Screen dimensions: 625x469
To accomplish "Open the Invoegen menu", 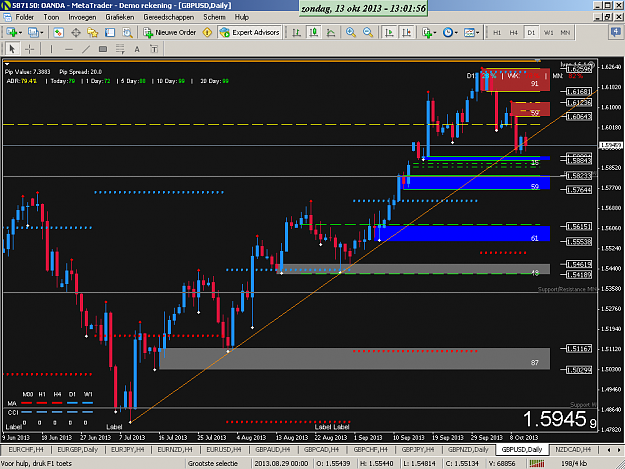I will (82, 17).
